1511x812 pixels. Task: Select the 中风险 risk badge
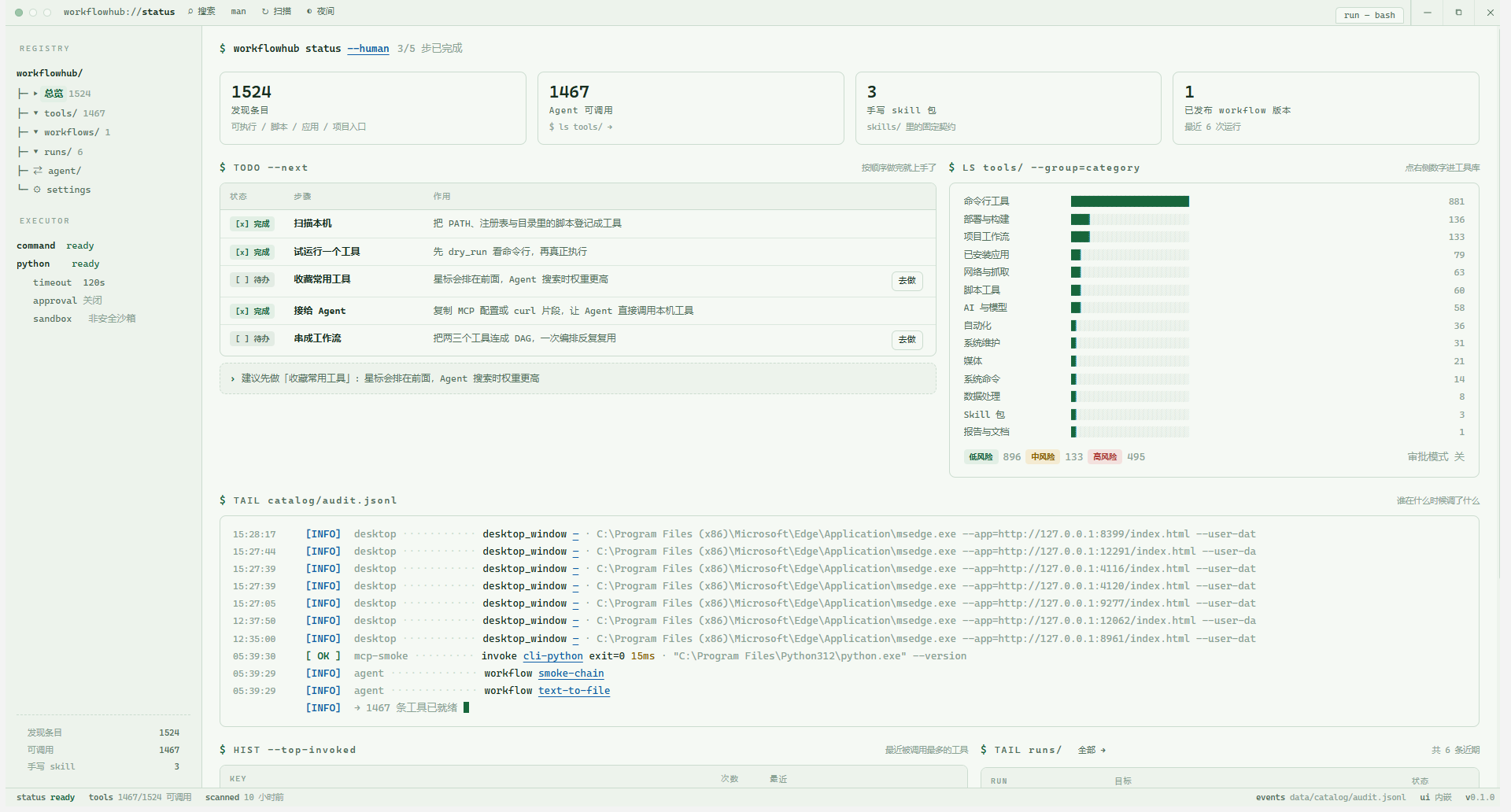(1043, 457)
